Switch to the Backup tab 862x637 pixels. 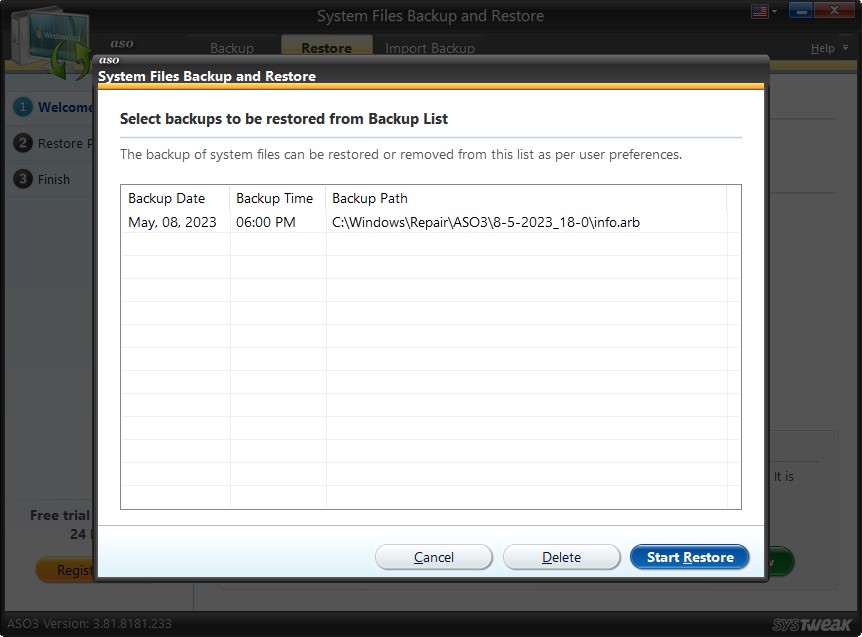(x=231, y=47)
